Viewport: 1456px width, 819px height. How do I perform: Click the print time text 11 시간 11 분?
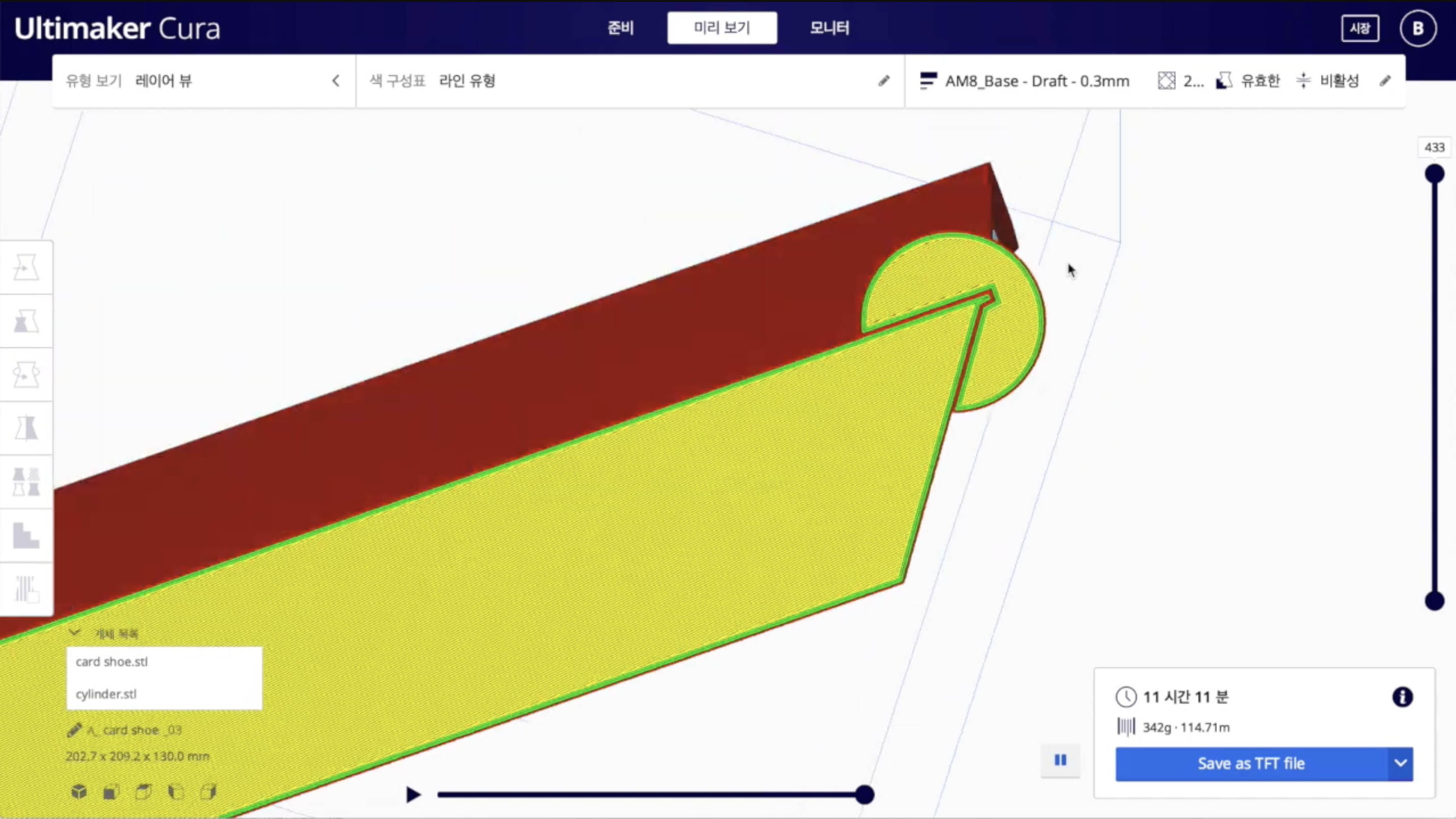(1186, 697)
